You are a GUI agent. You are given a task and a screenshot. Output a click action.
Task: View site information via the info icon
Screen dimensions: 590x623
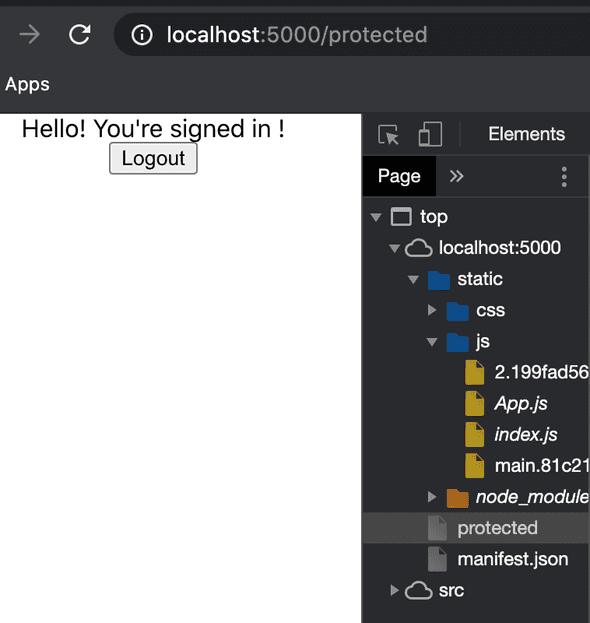coord(142,35)
